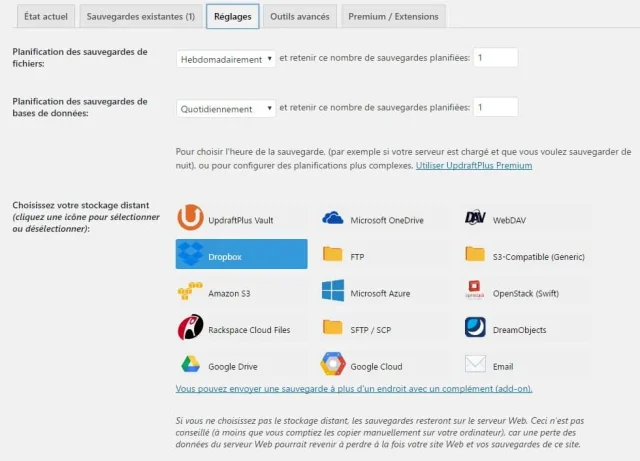The height and width of the screenshot is (461, 640).
Task: Pick the Rackspace Cloud Files icon
Action: (x=190, y=328)
